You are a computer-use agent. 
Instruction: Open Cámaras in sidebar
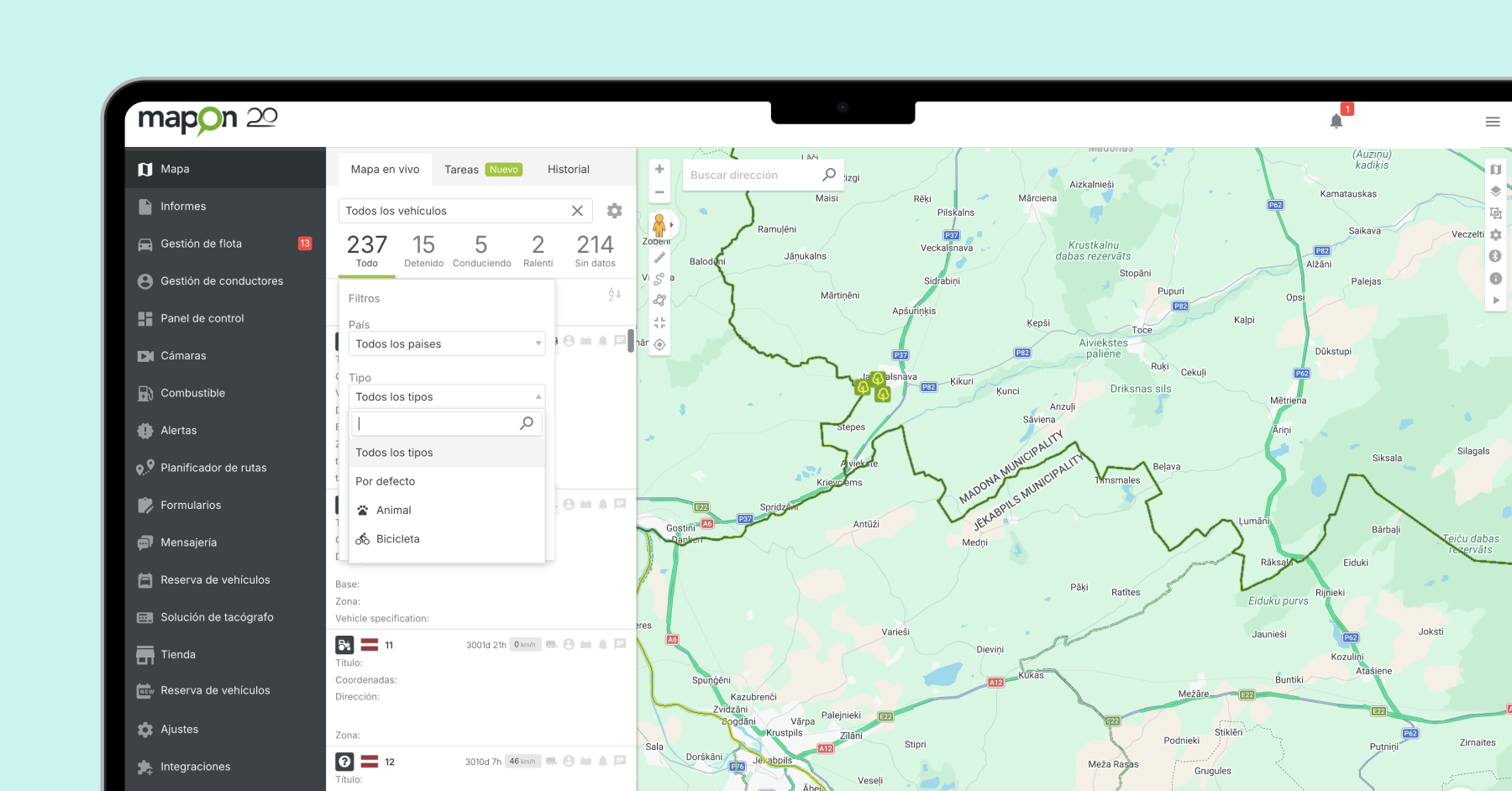225,355
